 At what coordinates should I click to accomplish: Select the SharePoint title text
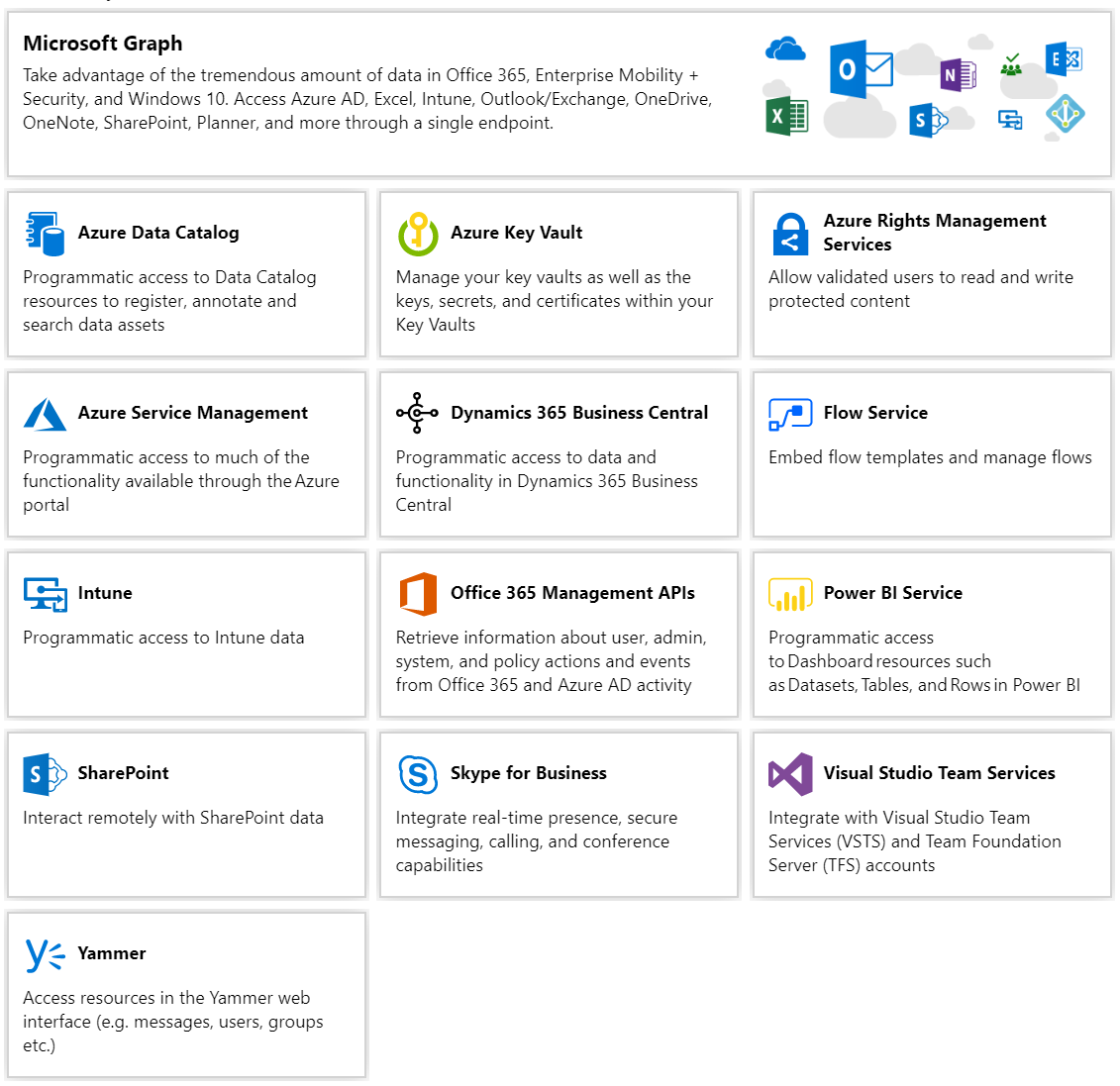coord(123,773)
